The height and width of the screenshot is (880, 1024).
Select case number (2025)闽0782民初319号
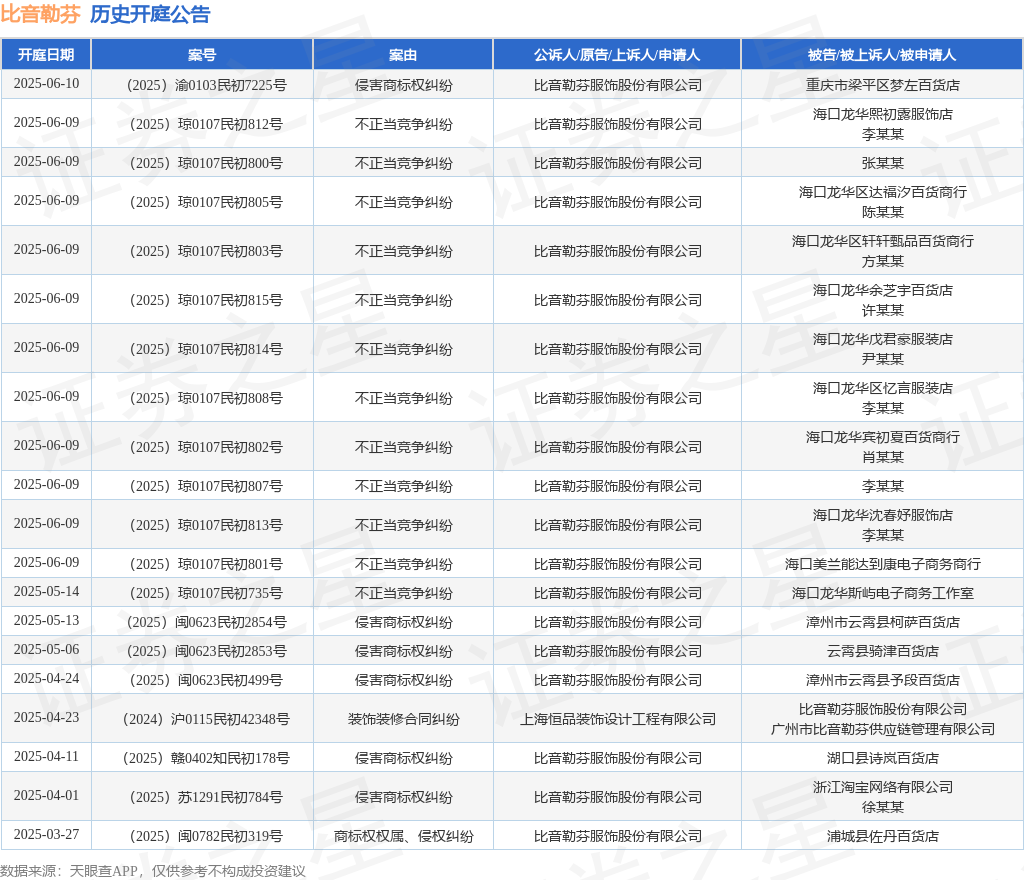tap(206, 836)
